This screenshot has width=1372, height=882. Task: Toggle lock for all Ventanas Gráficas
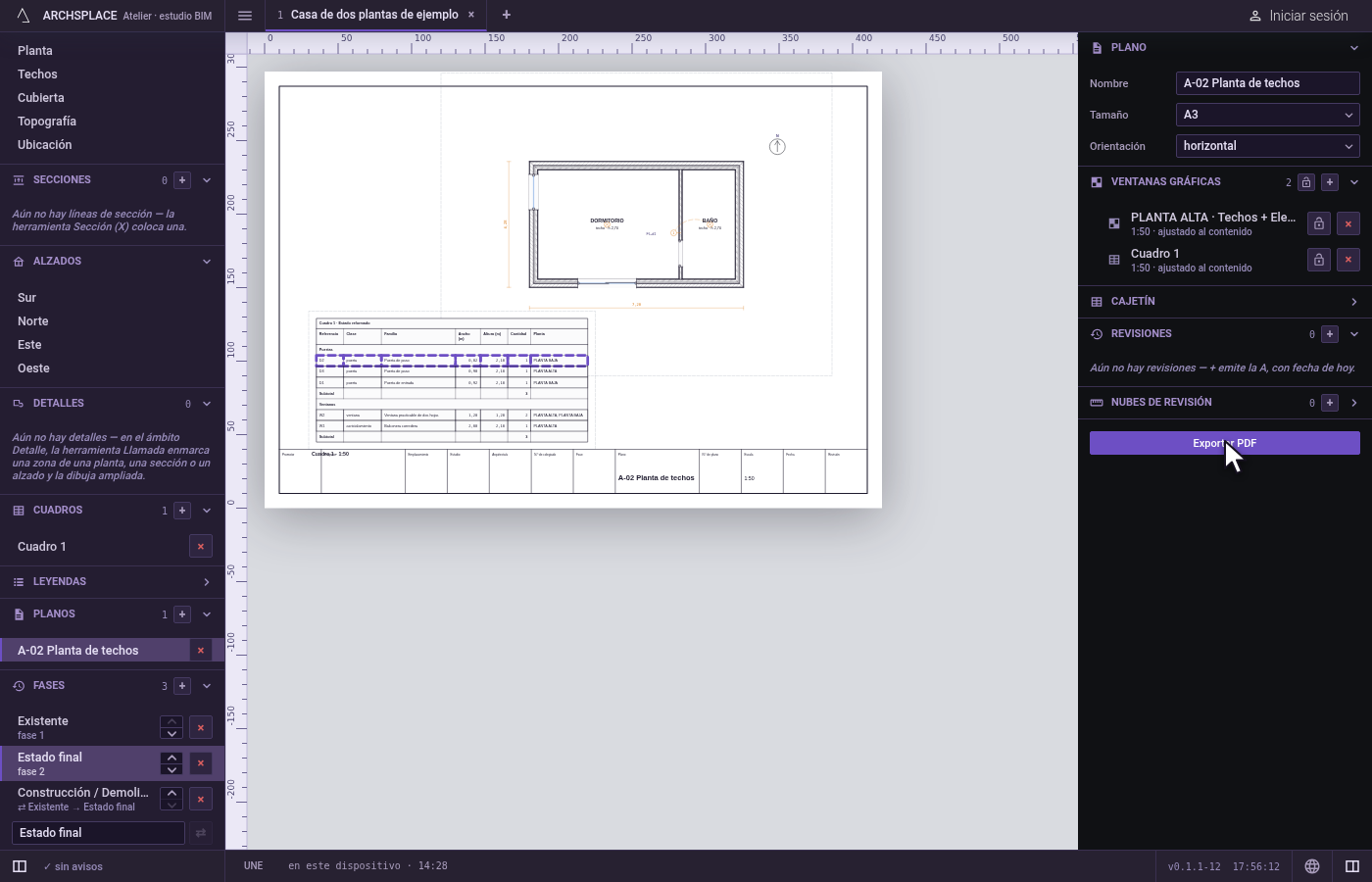click(1306, 182)
